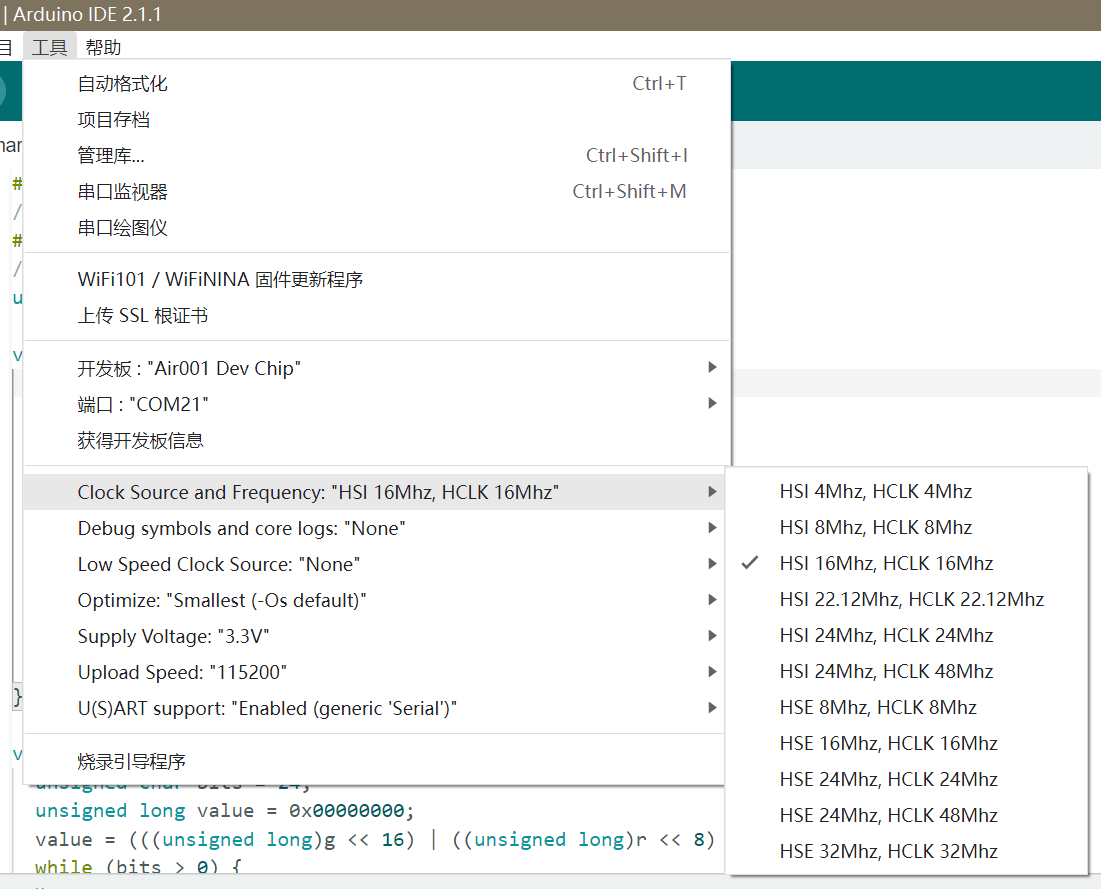1101x889 pixels.
Task: Choose 自动格式化 from Tools menu
Action: point(377,84)
